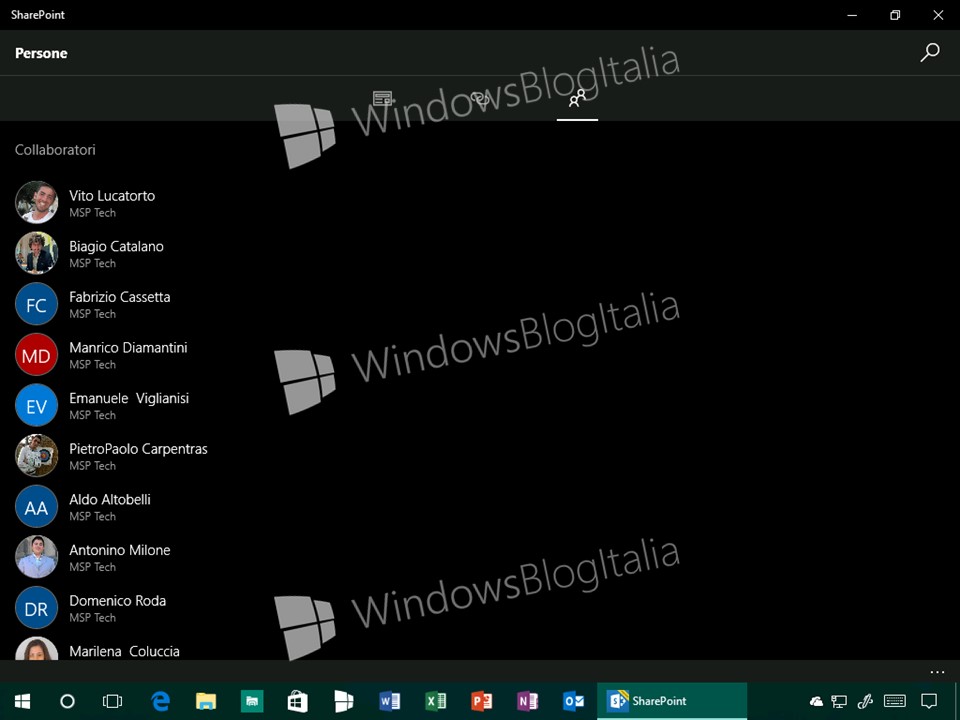Open Biagio Catalano's profile photo
This screenshot has height=720, width=960.
pos(37,253)
